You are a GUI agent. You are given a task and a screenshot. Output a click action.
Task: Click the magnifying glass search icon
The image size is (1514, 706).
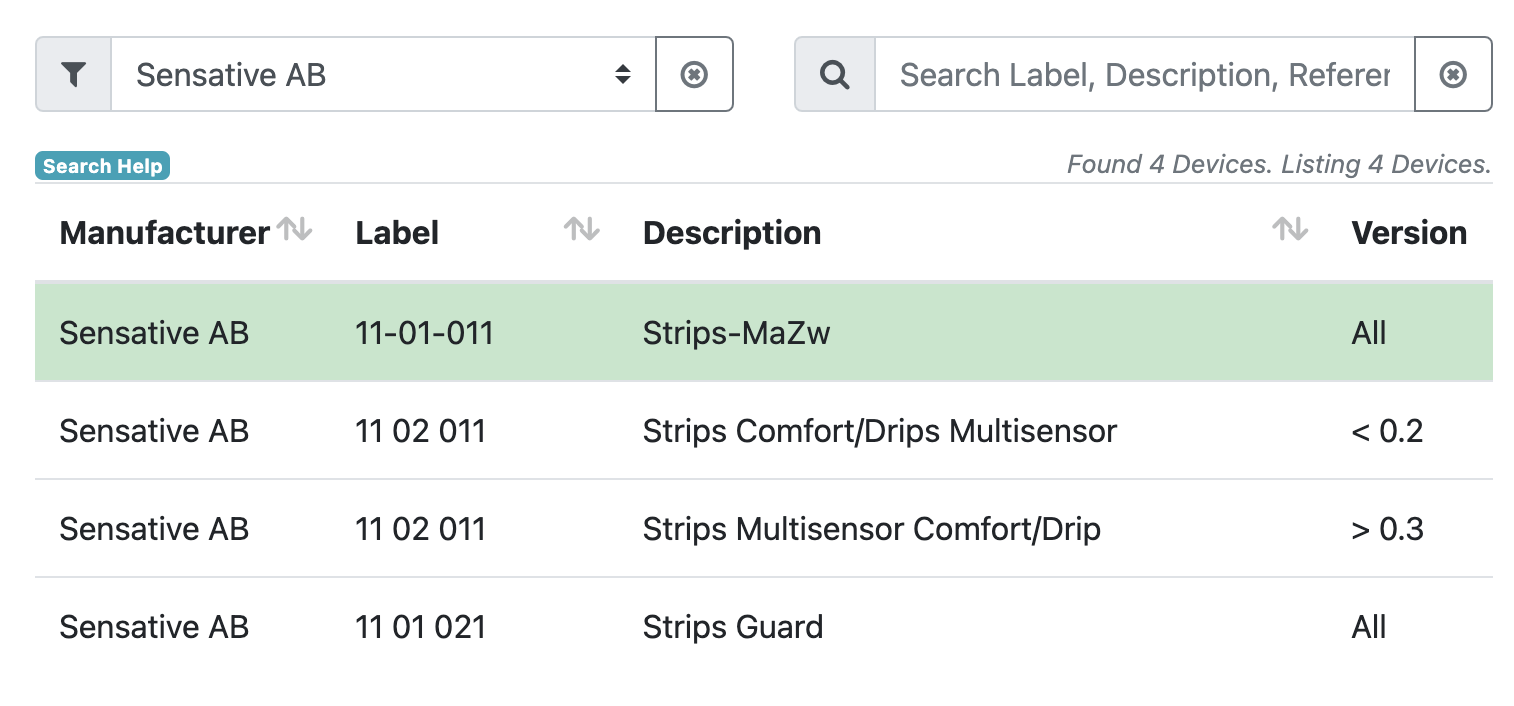point(834,75)
